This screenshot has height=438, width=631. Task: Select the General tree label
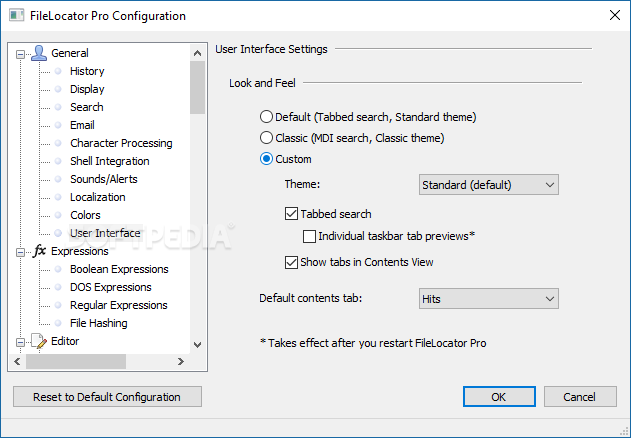pyautogui.click(x=70, y=53)
